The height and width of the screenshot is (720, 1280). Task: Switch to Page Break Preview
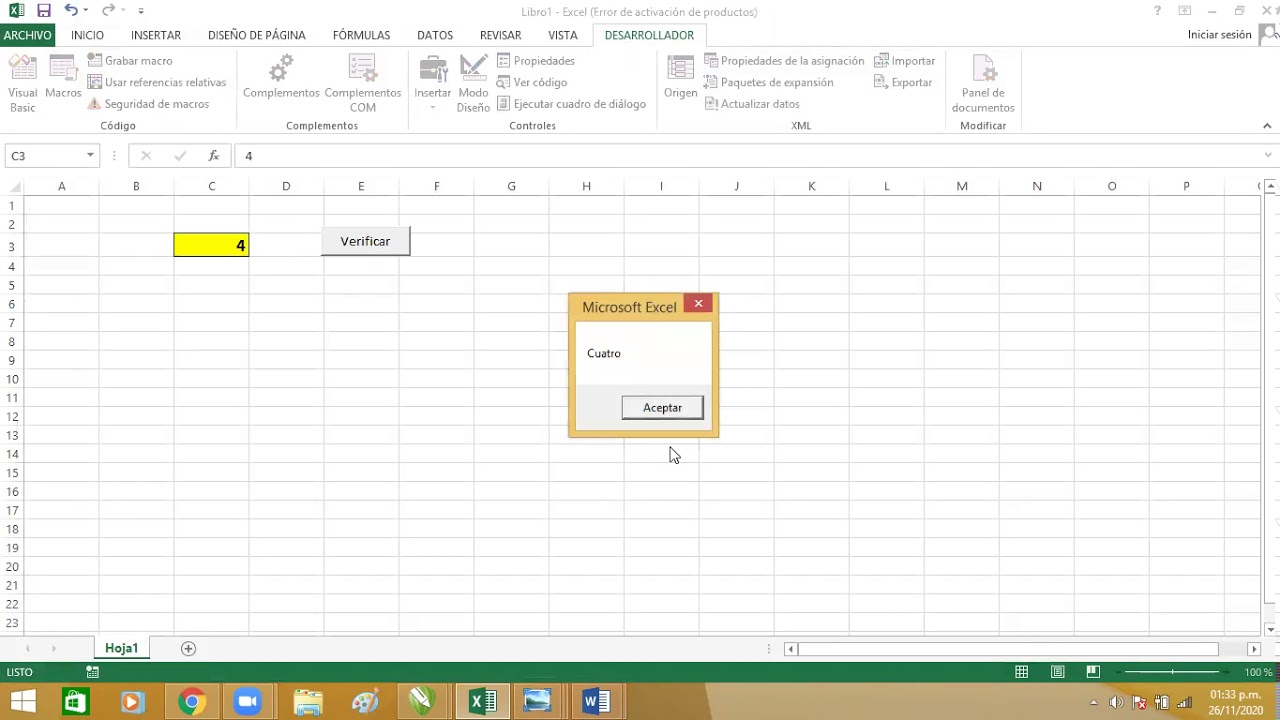pos(1093,672)
